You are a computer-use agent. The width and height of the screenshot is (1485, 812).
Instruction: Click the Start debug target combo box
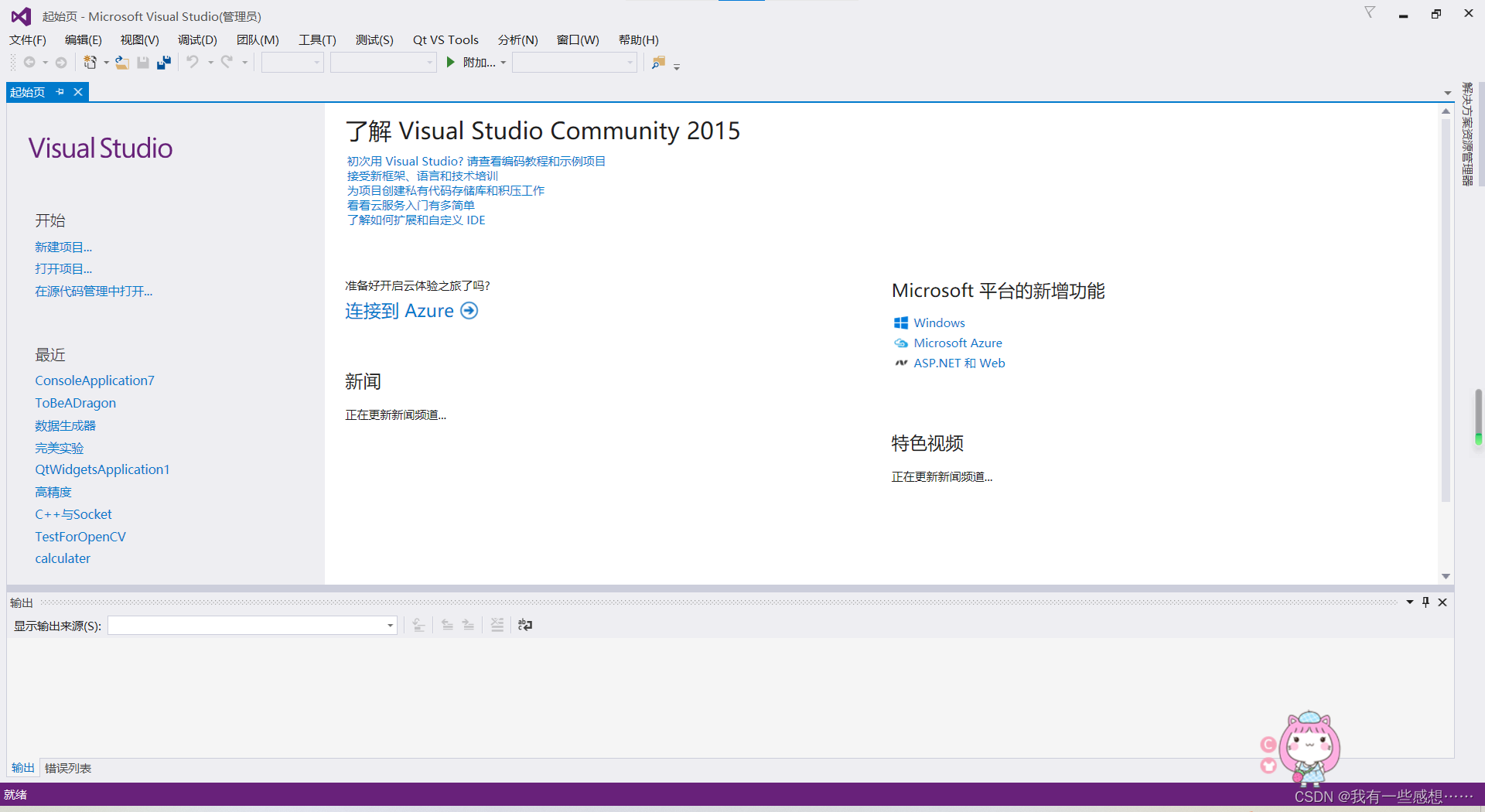tap(575, 63)
